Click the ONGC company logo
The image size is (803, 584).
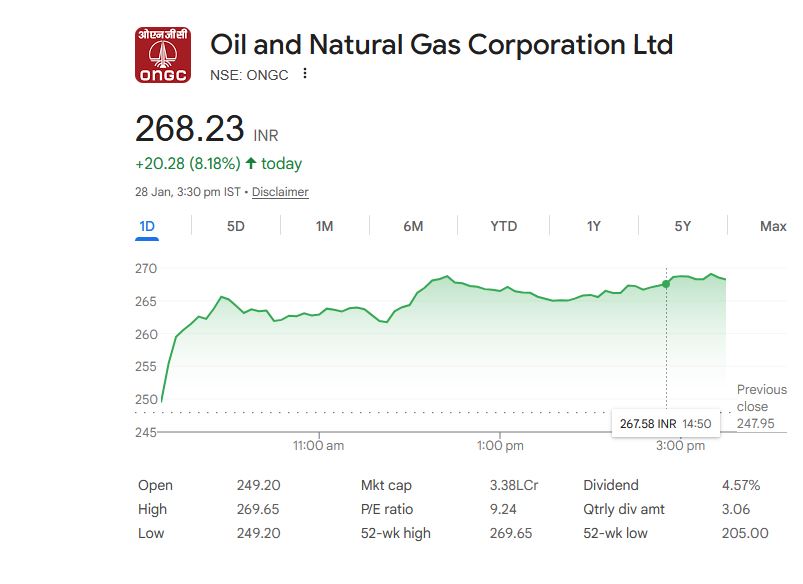[x=162, y=55]
